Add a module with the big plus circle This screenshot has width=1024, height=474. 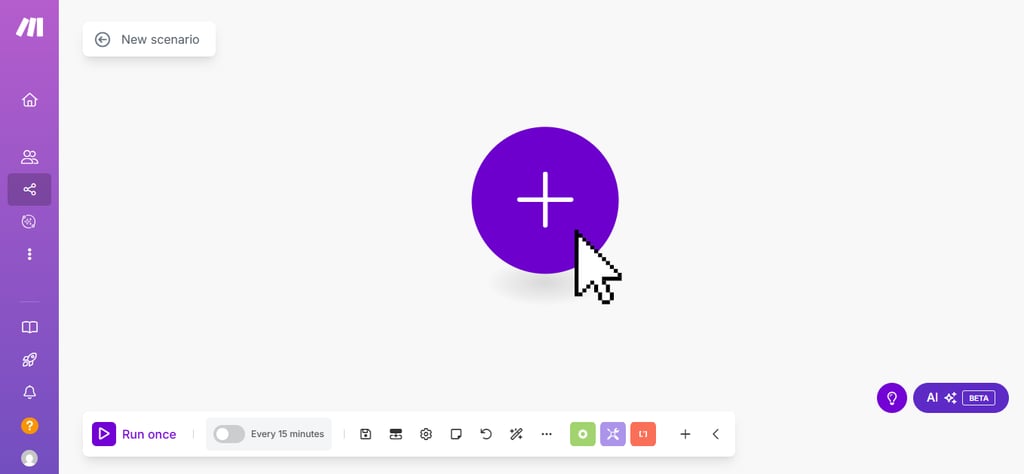[545, 200]
